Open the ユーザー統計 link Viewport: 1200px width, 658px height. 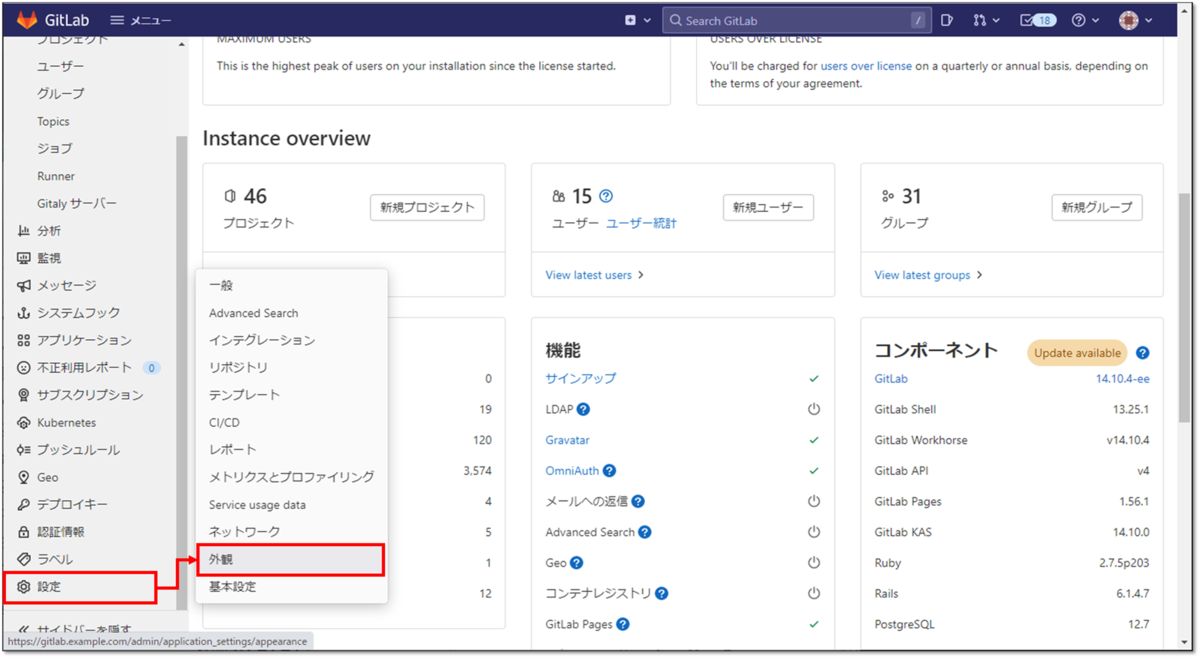(641, 223)
